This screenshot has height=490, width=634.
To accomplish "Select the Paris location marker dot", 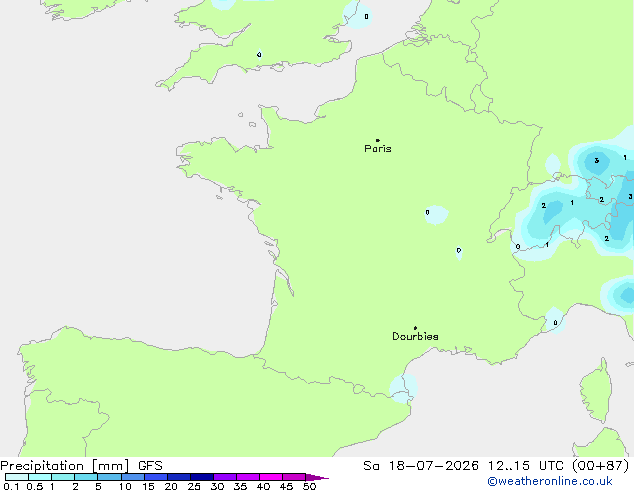I will point(378,140).
